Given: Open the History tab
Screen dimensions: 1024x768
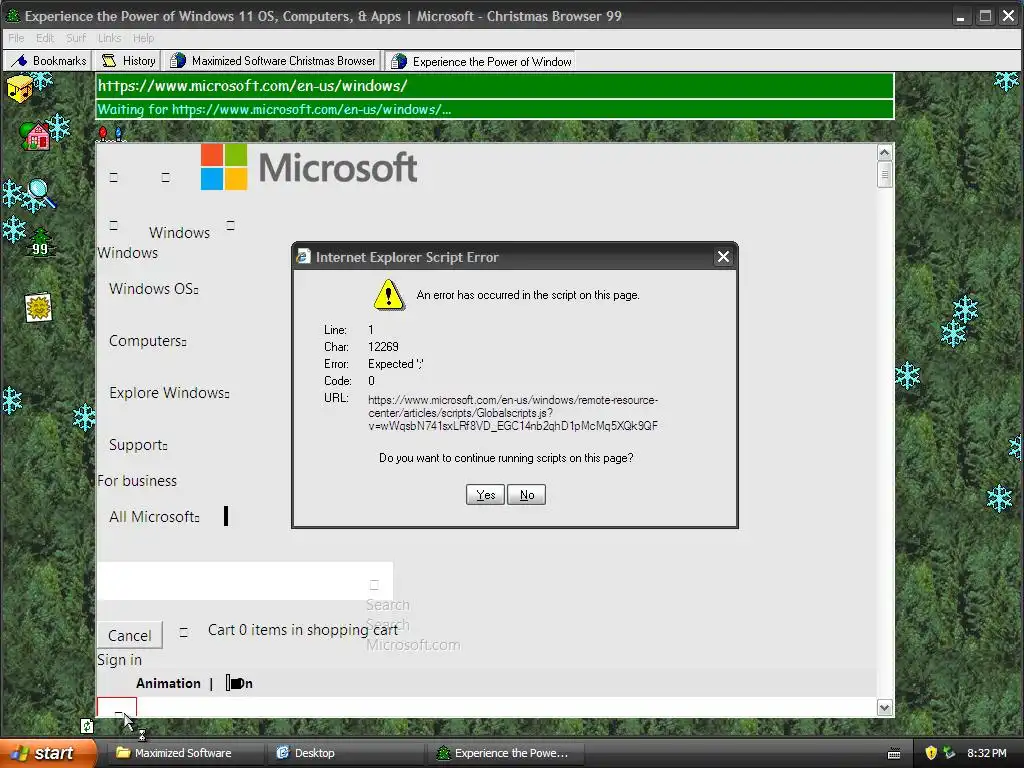Looking at the screenshot, I should click(128, 61).
